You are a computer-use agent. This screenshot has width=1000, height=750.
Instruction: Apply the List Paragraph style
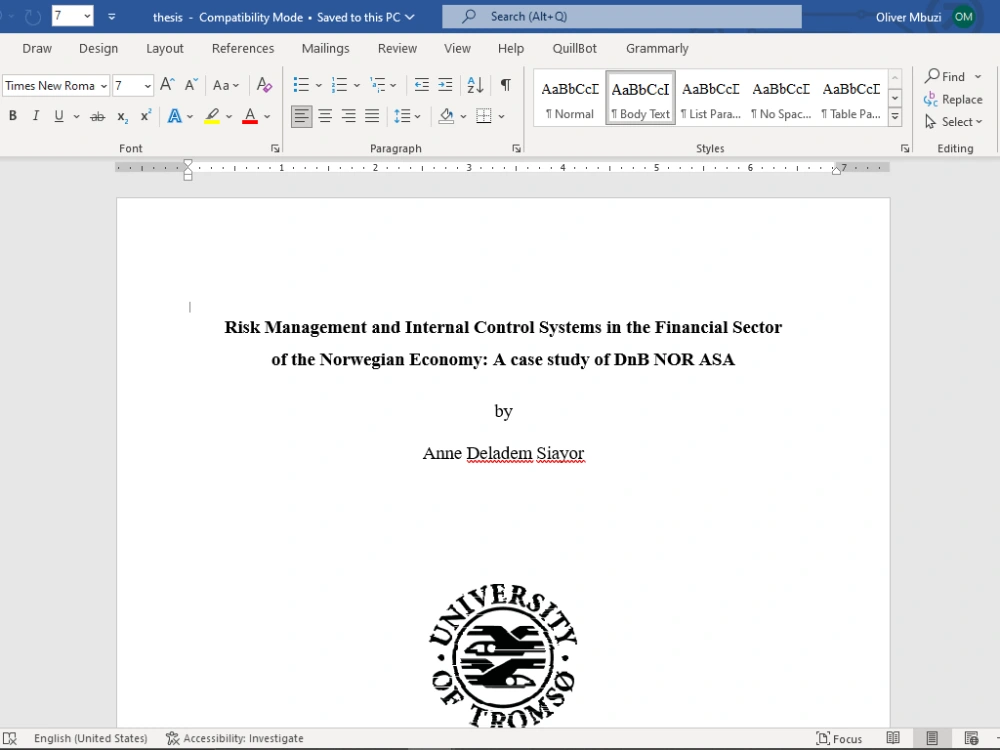pyautogui.click(x=710, y=98)
